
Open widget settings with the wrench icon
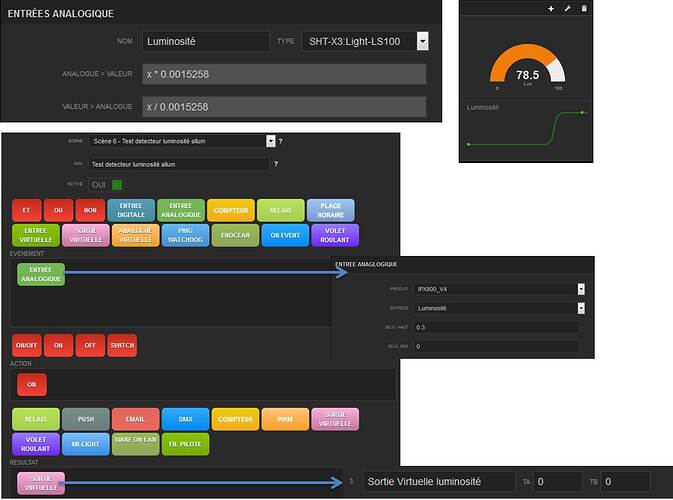click(567, 9)
